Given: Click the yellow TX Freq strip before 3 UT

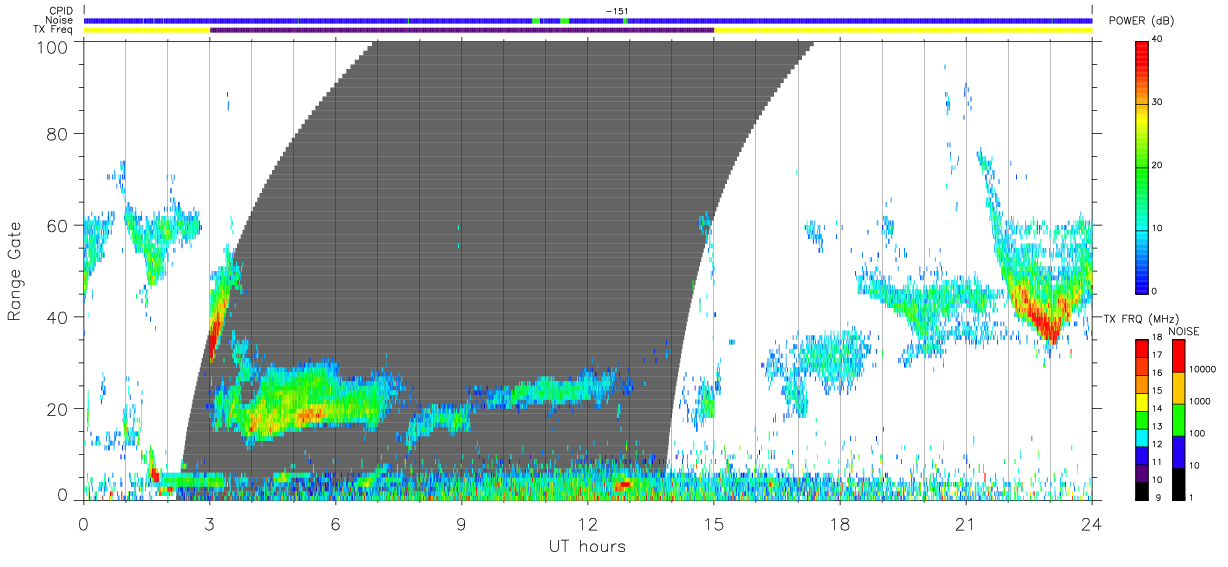Looking at the screenshot, I should (x=147, y=30).
